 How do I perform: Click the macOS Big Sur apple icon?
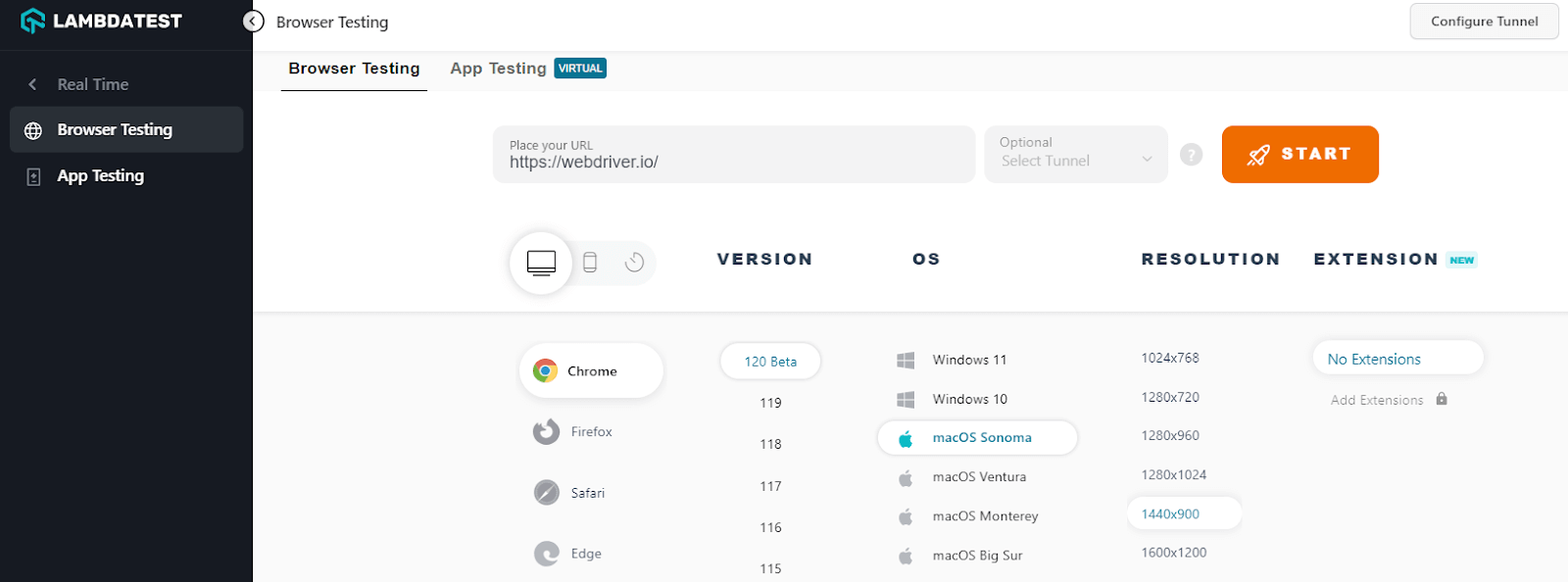[x=906, y=556]
